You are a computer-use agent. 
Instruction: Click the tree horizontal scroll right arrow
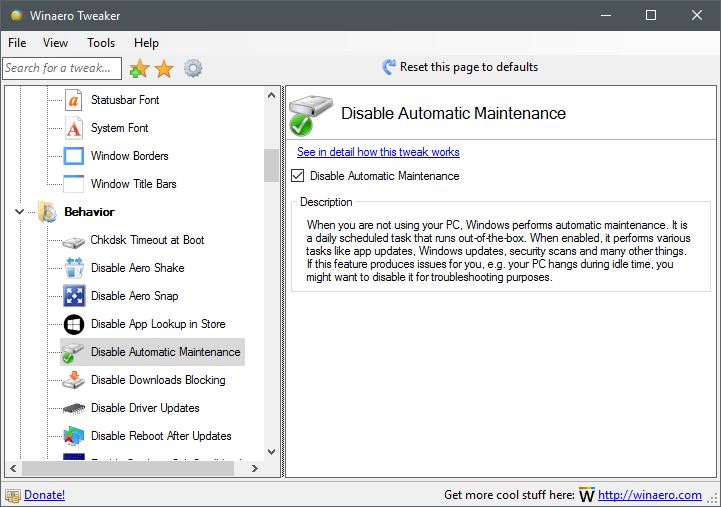point(254,468)
